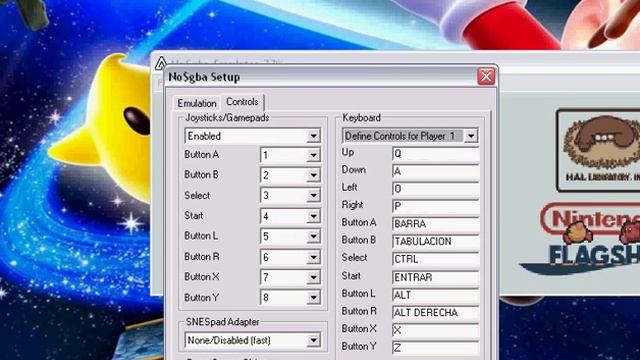Click keyboard Up field containing Q
The height and width of the screenshot is (360, 640).
pos(436,154)
